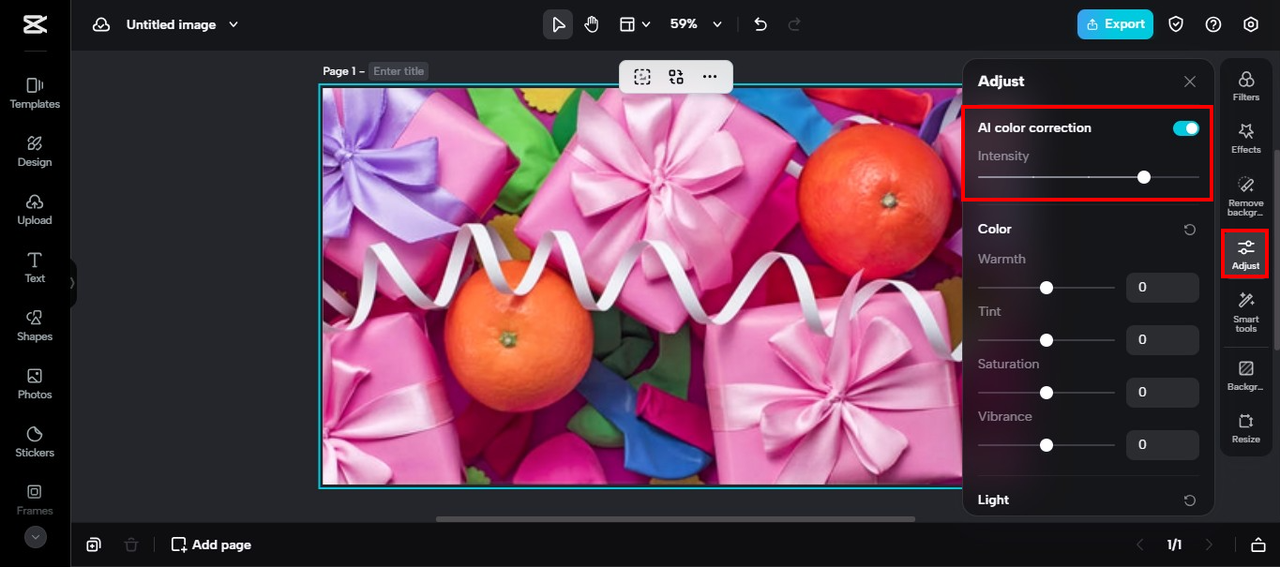The width and height of the screenshot is (1280, 567).
Task: Click the replace/scan icon in floating toolbar
Action: click(676, 77)
